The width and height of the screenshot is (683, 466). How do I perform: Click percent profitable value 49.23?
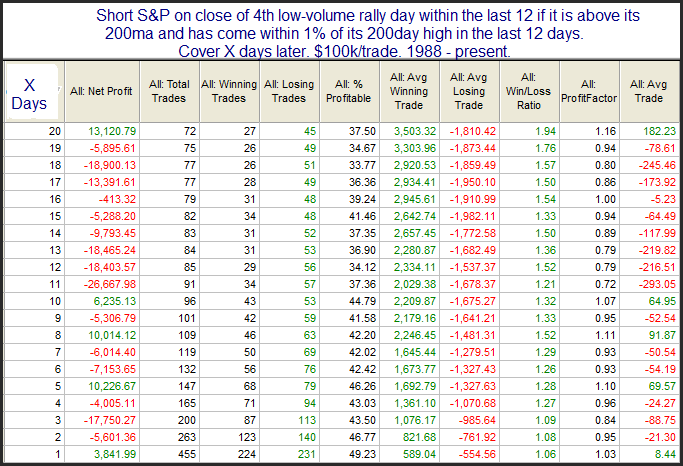pos(362,454)
